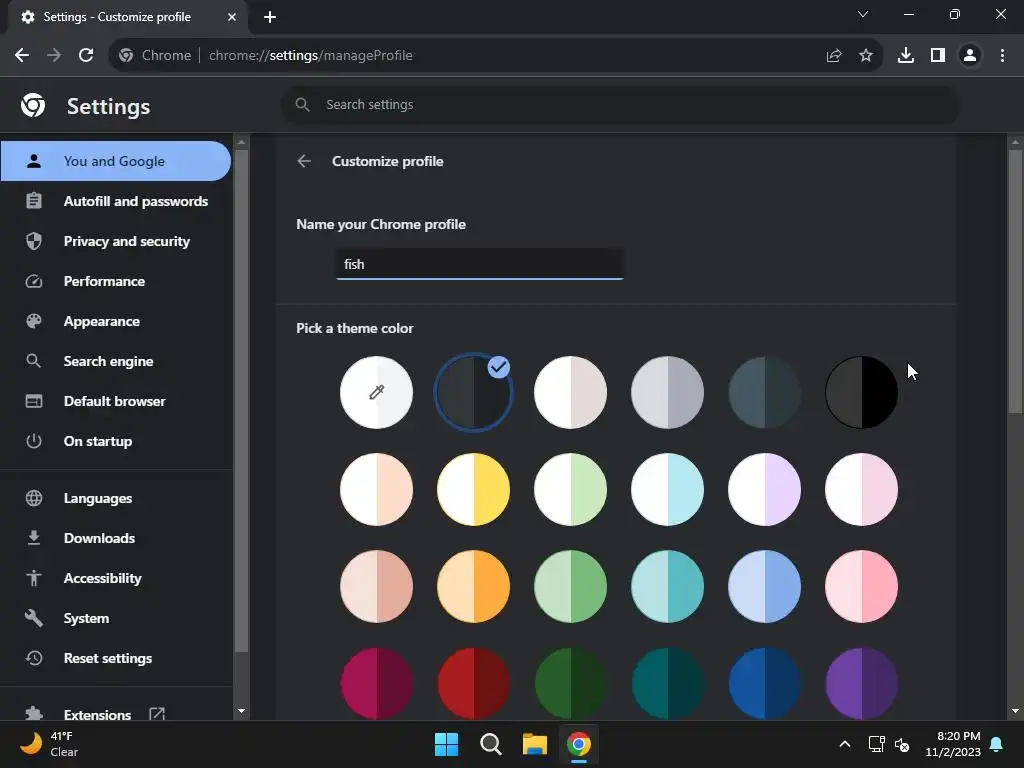
Task: Open the weather widget showing 41°F
Action: (48, 744)
